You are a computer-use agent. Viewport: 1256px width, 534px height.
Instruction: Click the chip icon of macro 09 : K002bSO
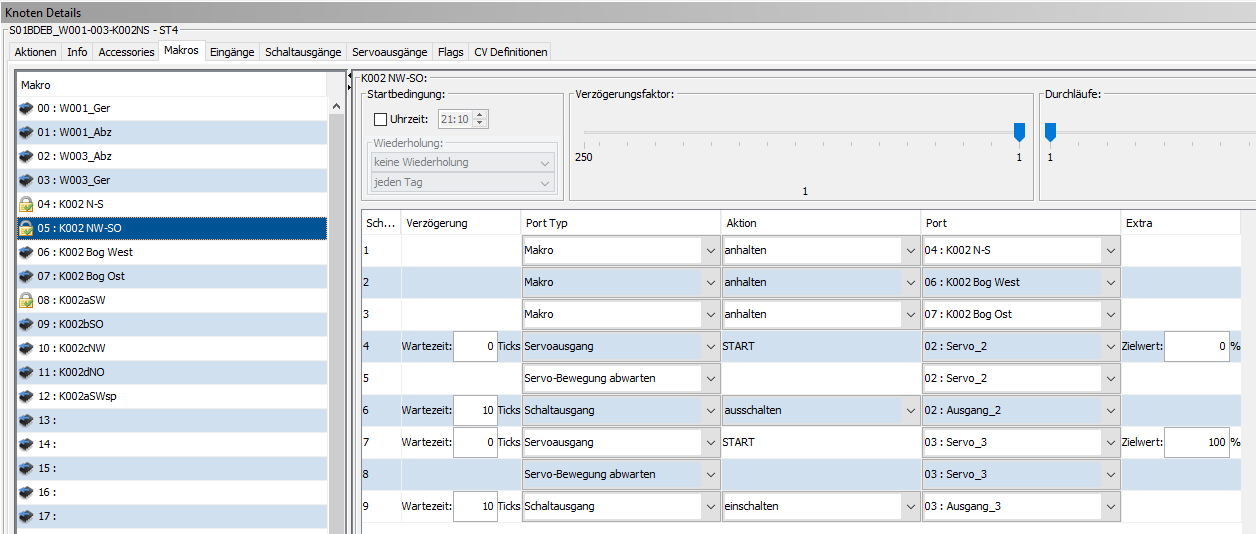tap(26, 324)
